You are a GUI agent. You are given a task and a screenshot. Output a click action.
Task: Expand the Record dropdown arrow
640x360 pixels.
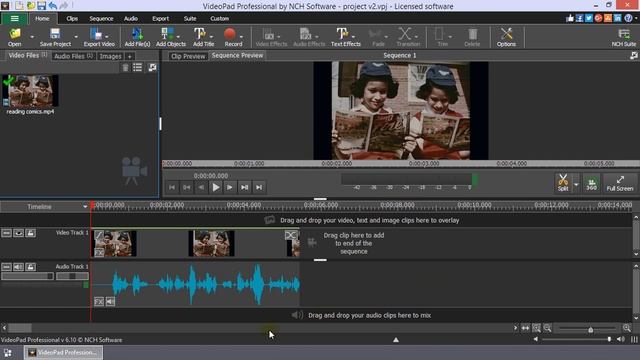pyautogui.click(x=241, y=36)
